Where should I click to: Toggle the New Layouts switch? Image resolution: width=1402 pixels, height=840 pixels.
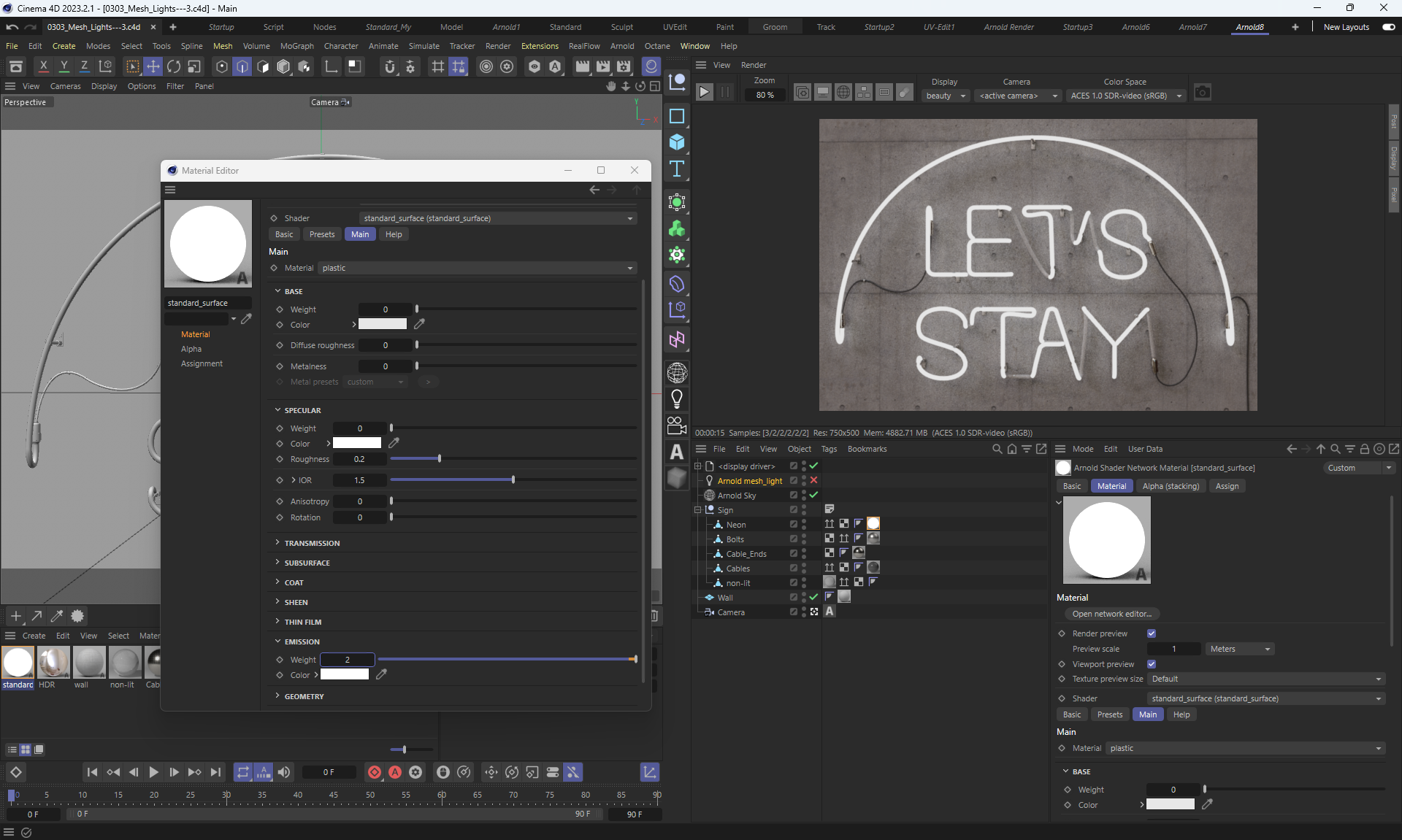[1388, 27]
